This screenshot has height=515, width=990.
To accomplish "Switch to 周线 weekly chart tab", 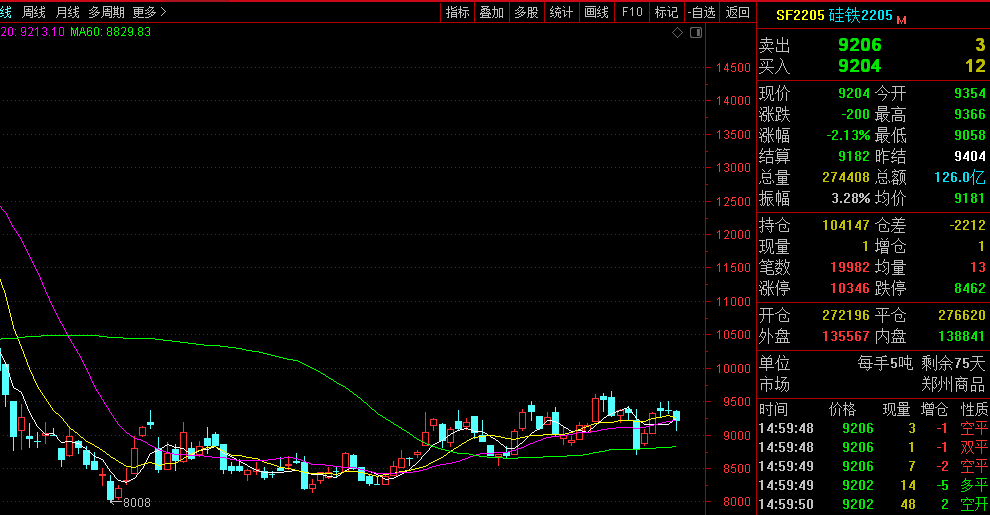I will pyautogui.click(x=34, y=12).
